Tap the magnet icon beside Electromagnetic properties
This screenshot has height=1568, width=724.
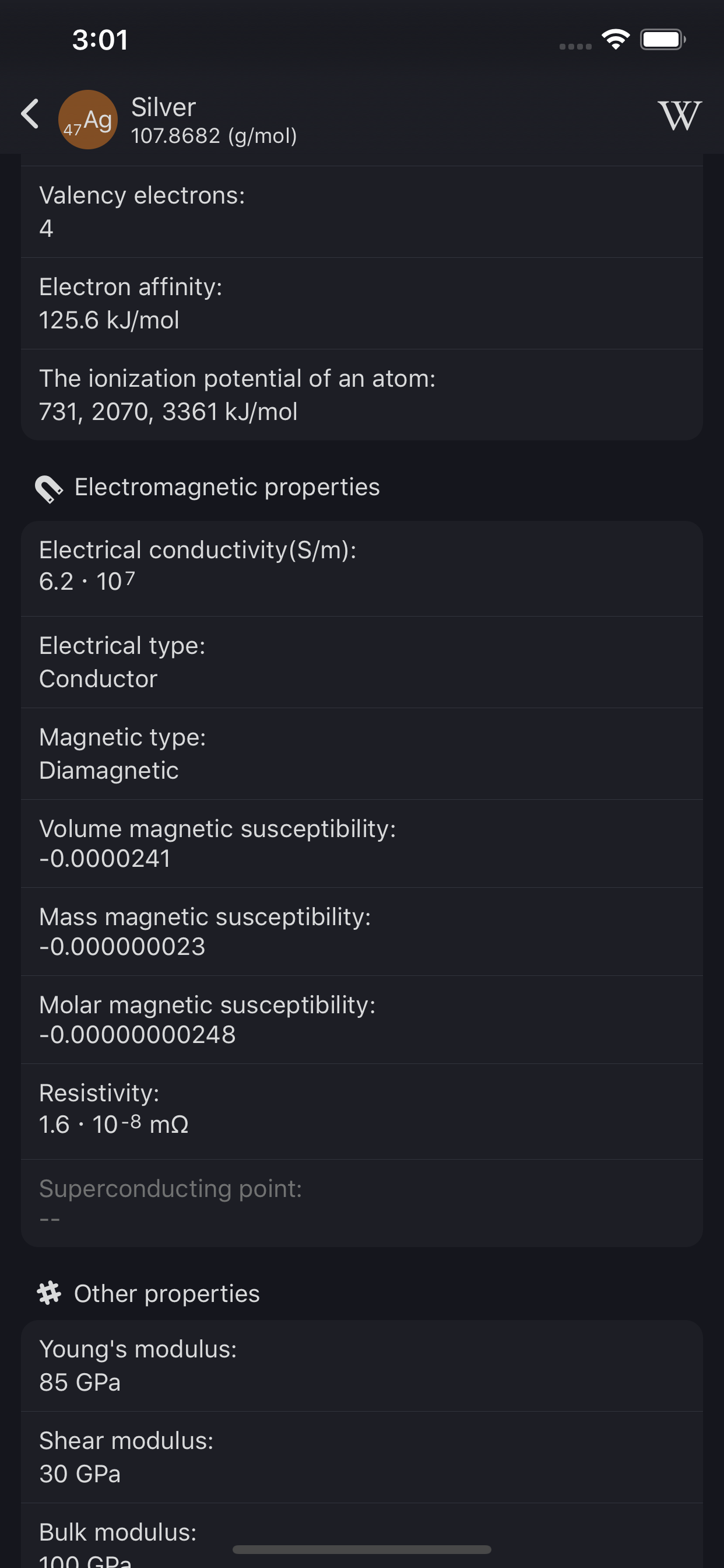tap(48, 488)
